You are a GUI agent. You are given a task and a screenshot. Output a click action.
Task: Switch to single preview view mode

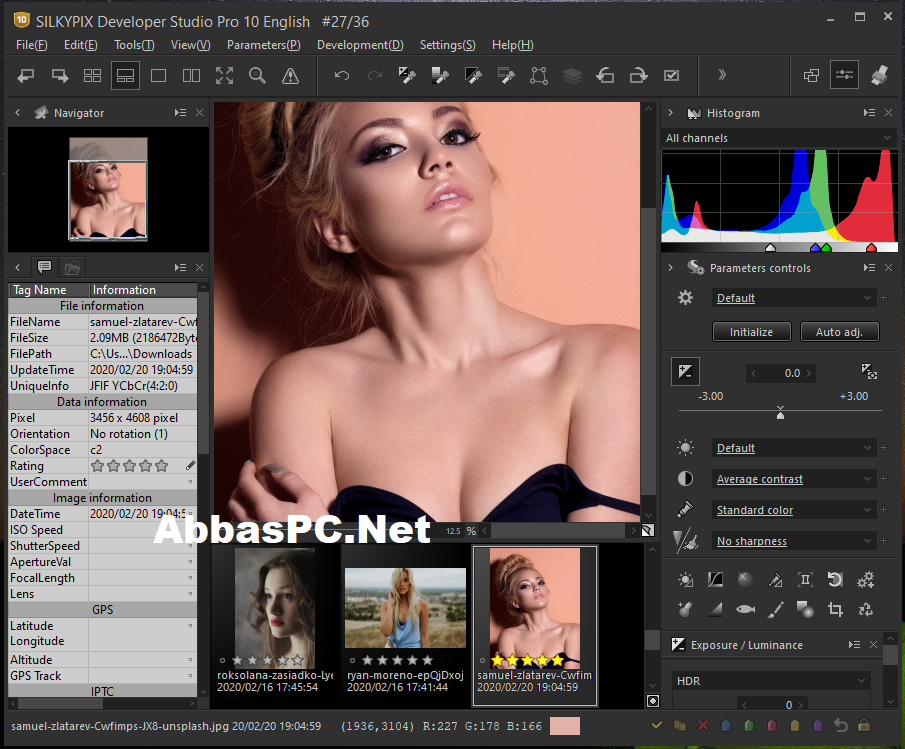[x=158, y=76]
